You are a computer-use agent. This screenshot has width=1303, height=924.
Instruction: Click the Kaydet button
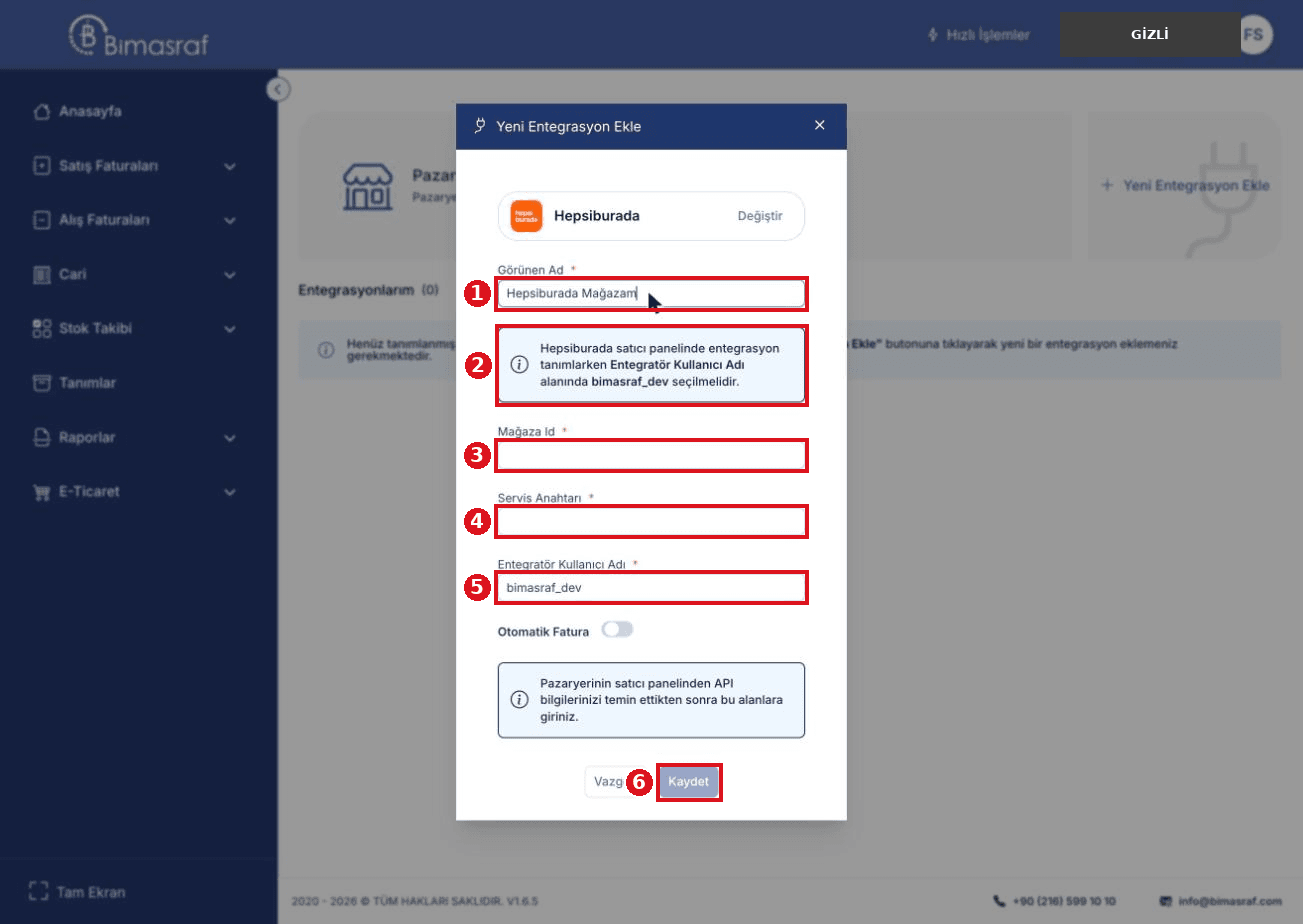[688, 781]
